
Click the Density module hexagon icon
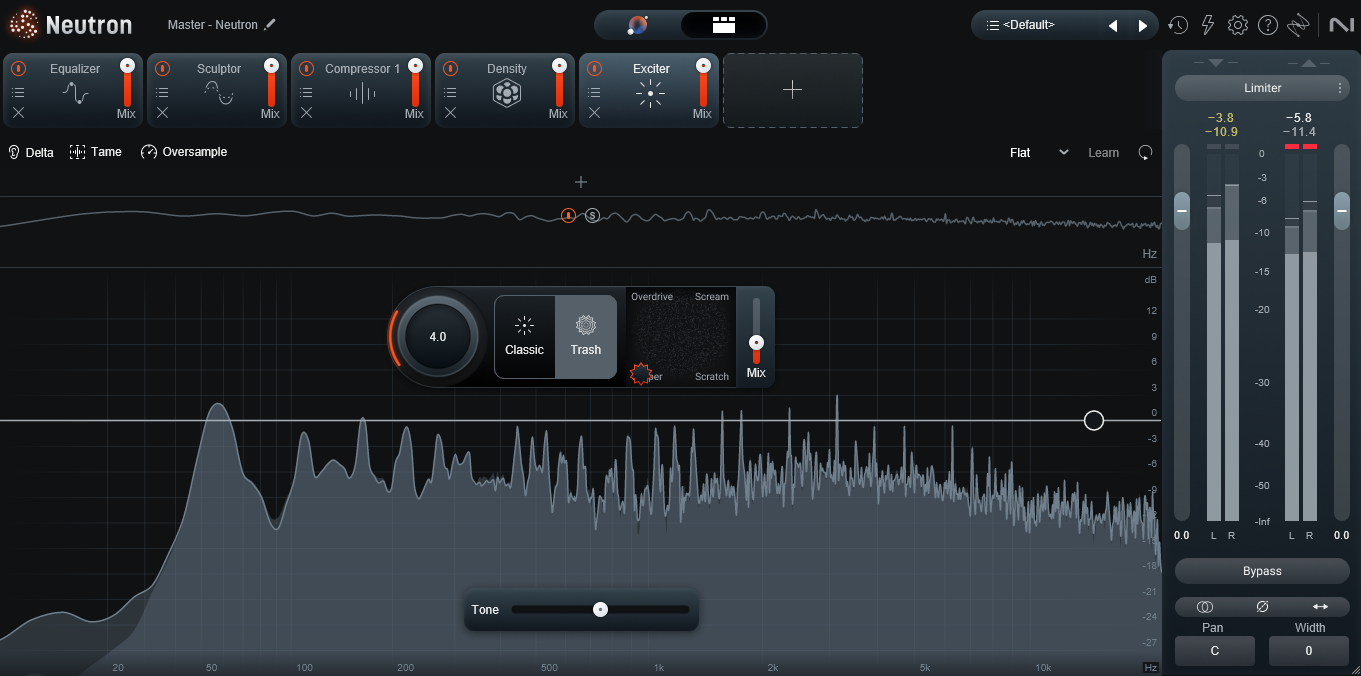tap(507, 94)
